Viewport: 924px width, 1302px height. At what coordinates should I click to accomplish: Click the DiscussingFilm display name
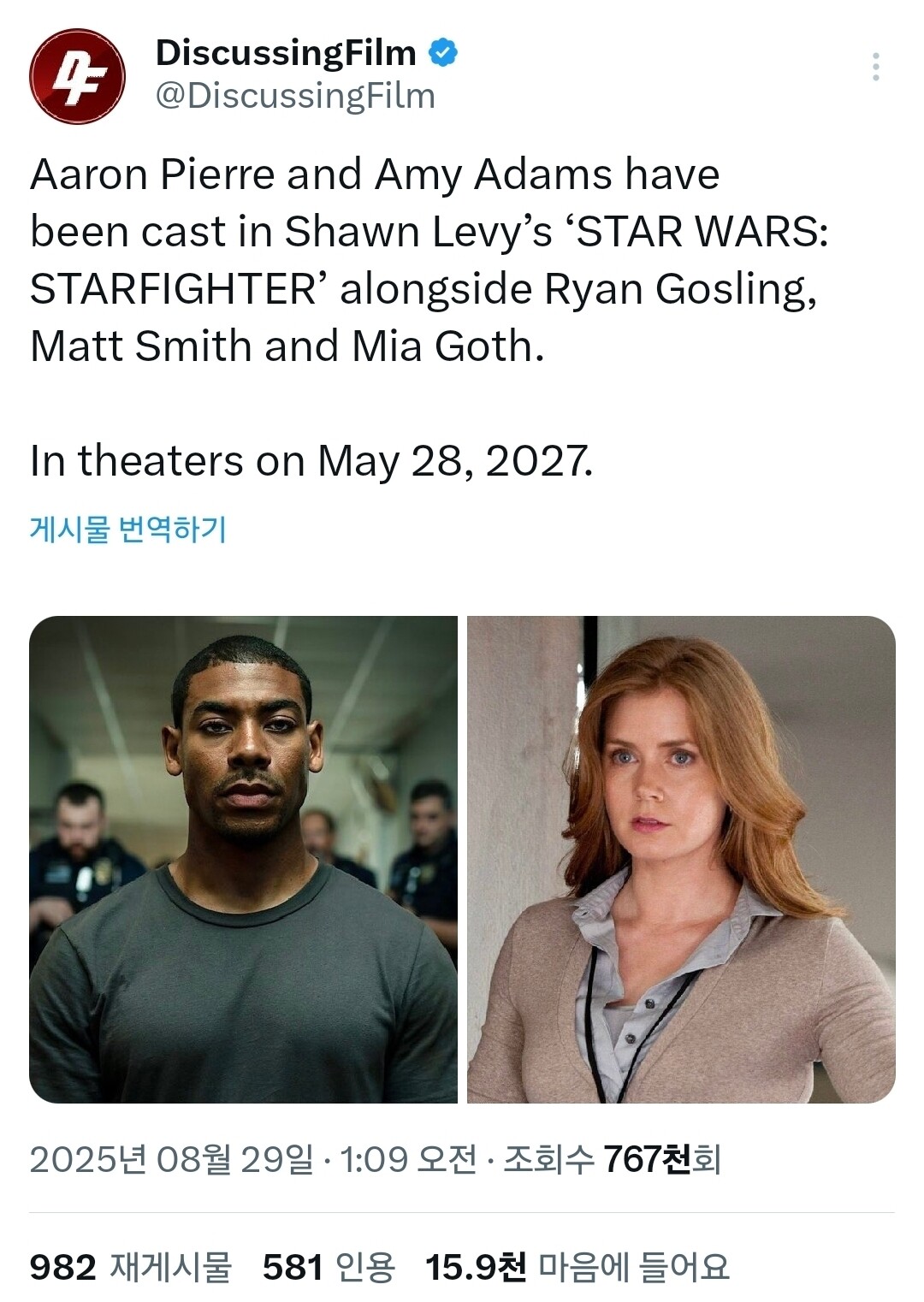pos(286,53)
